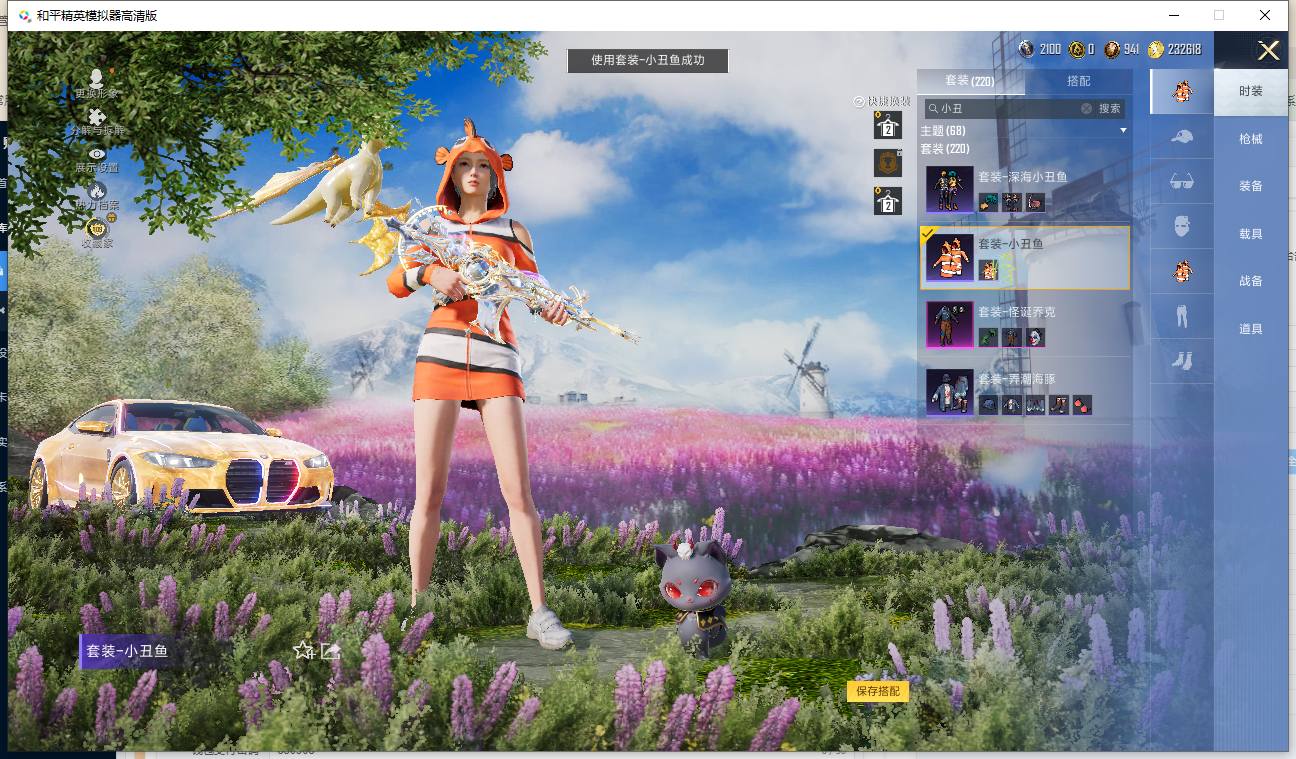Select the clothing icon between mask and pants
The width and height of the screenshot is (1296, 759).
click(x=1182, y=270)
